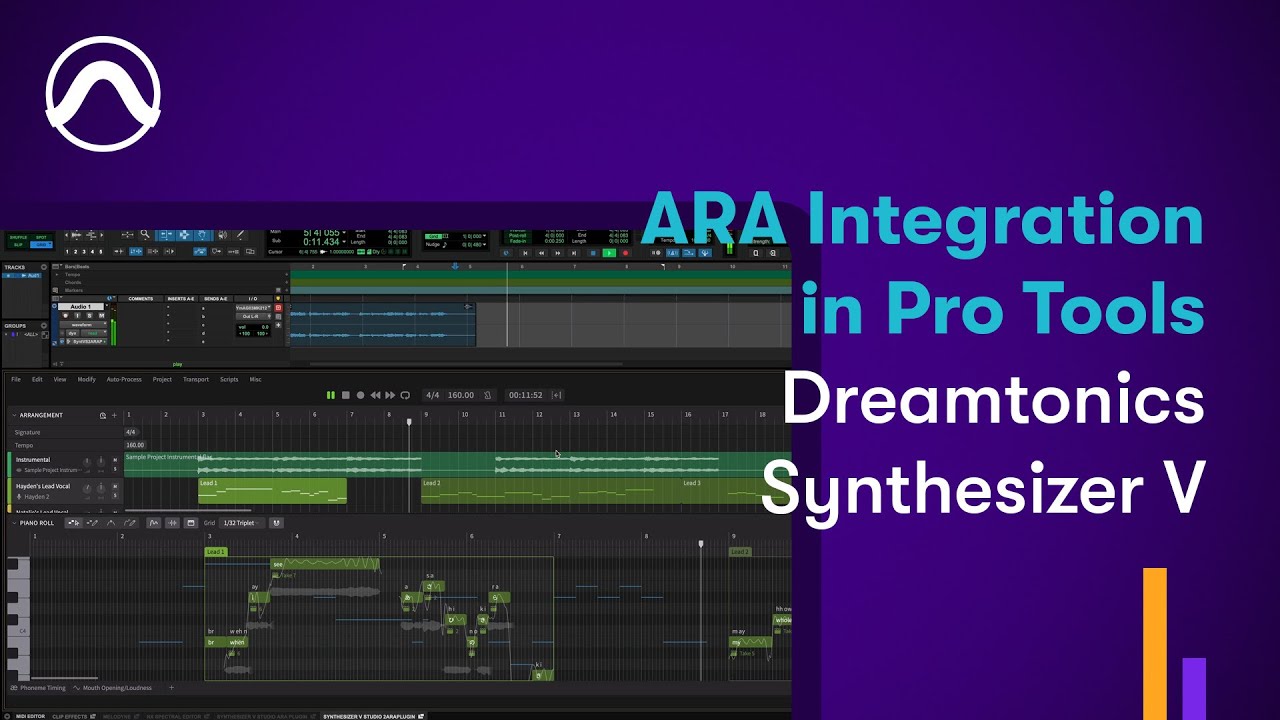Open the Synthesizer V File menu
1280x720 pixels.
16,380
